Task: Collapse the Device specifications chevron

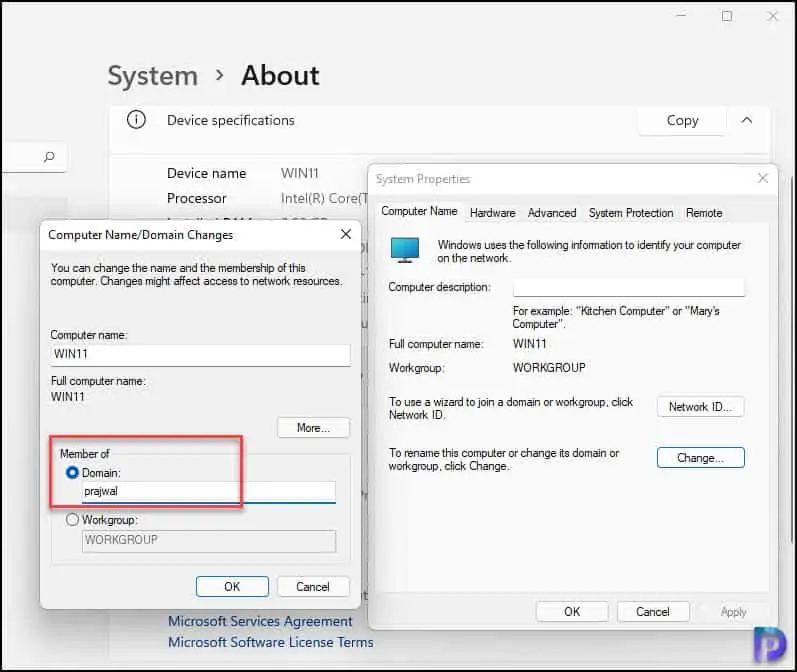Action: tap(746, 120)
